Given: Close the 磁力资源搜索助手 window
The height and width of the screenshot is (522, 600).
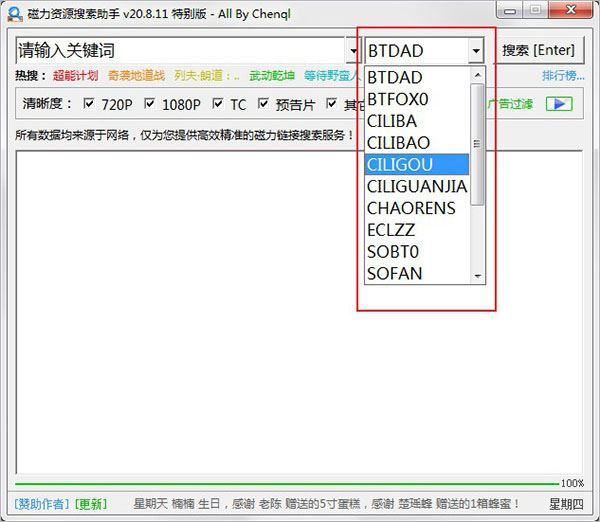Looking at the screenshot, I should click(x=571, y=10).
